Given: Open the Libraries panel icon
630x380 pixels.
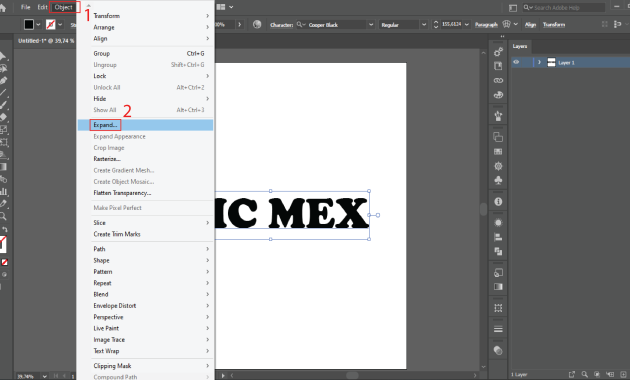Looking at the screenshot, I should click(x=498, y=66).
